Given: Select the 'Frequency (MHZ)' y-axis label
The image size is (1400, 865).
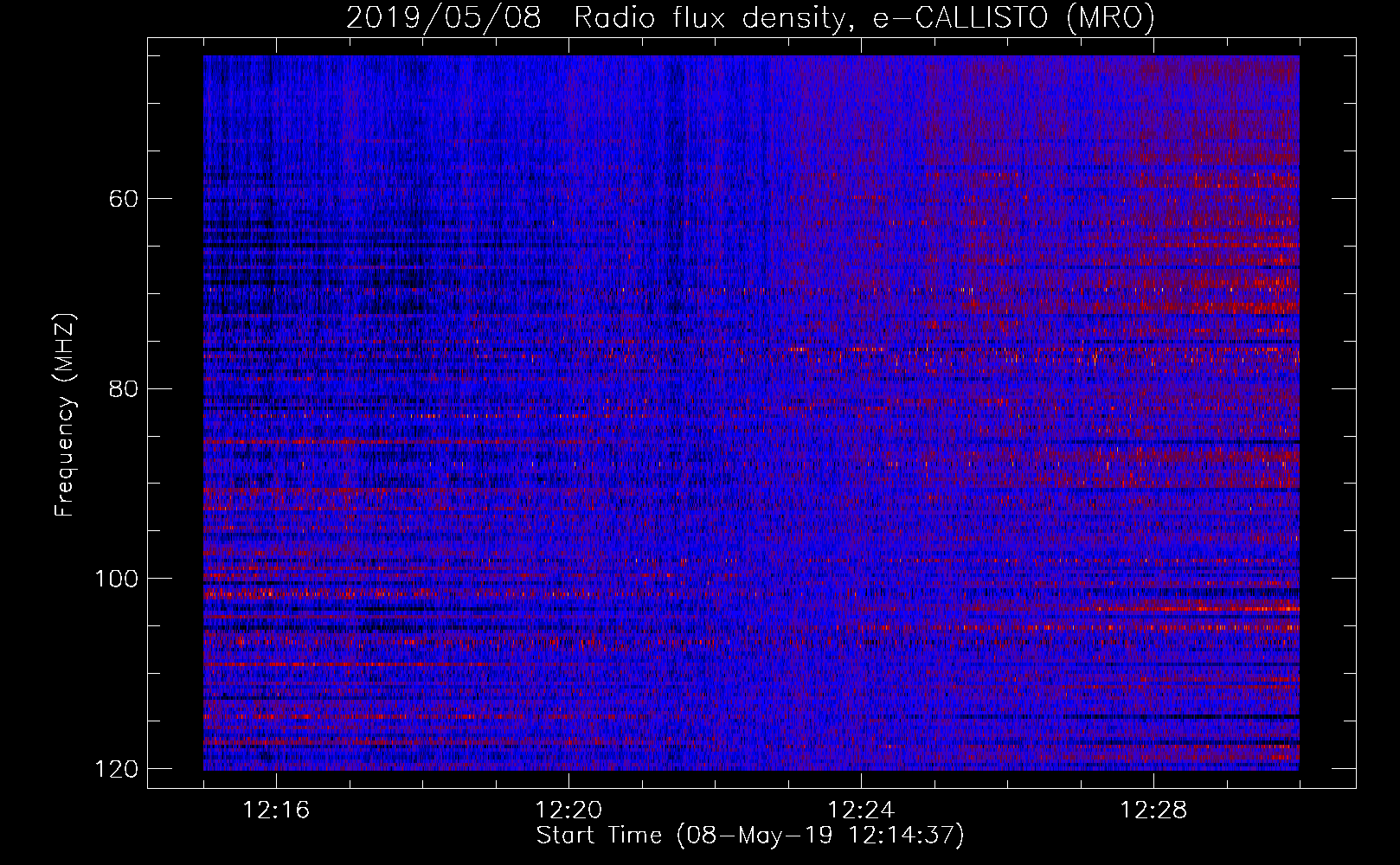Looking at the screenshot, I should (x=65, y=414).
